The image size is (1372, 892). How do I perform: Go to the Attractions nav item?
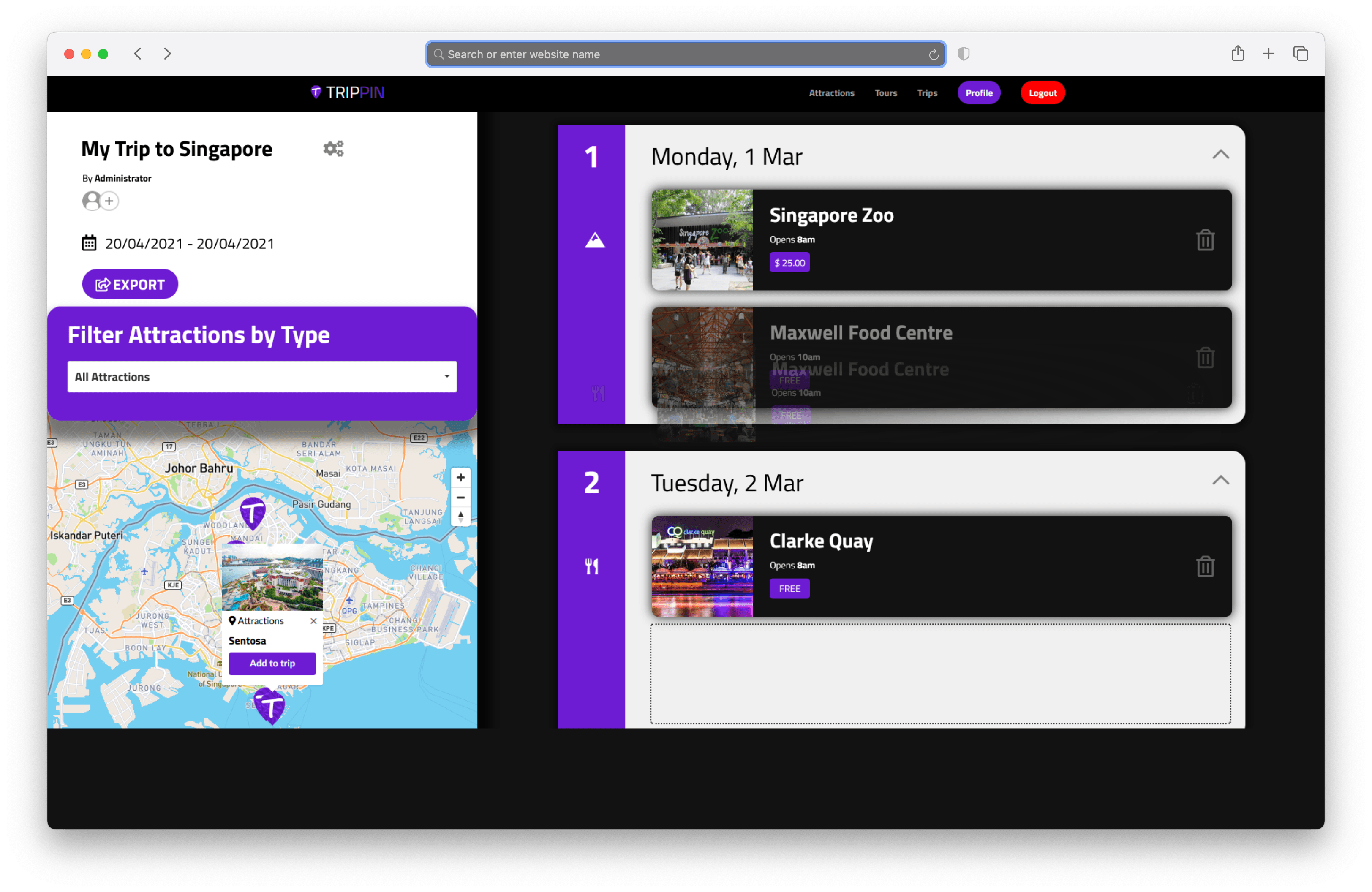831,93
